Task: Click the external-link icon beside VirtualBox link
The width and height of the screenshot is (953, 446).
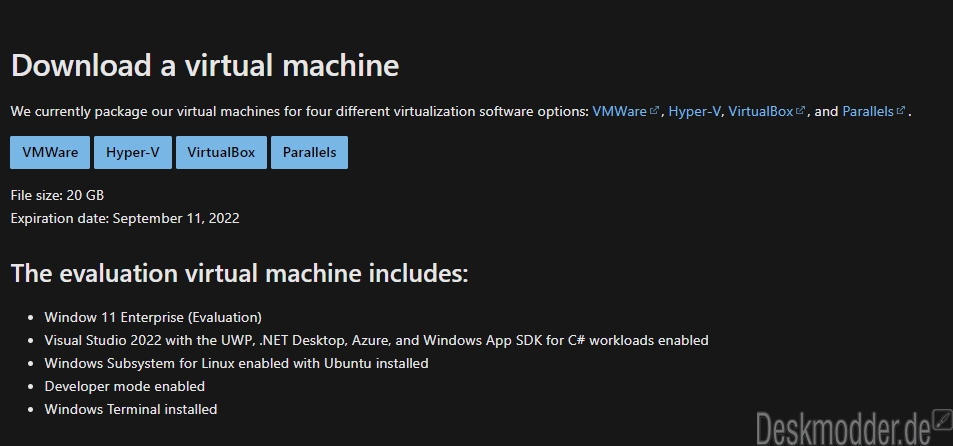Action: click(800, 111)
